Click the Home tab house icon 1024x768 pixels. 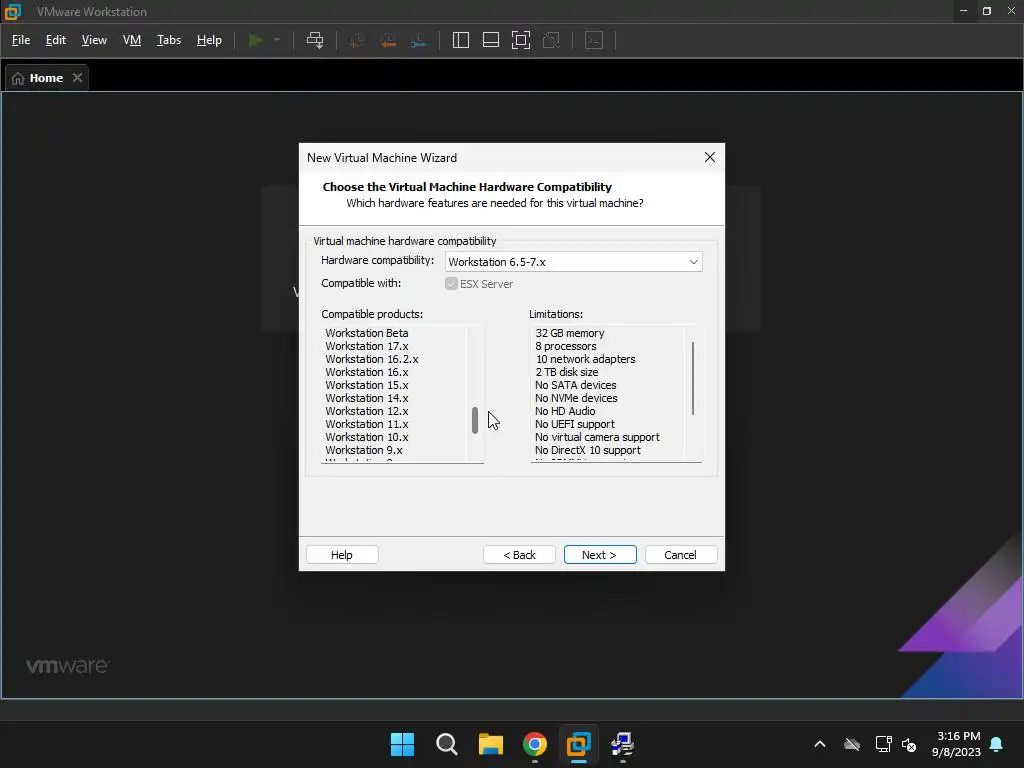pos(18,78)
